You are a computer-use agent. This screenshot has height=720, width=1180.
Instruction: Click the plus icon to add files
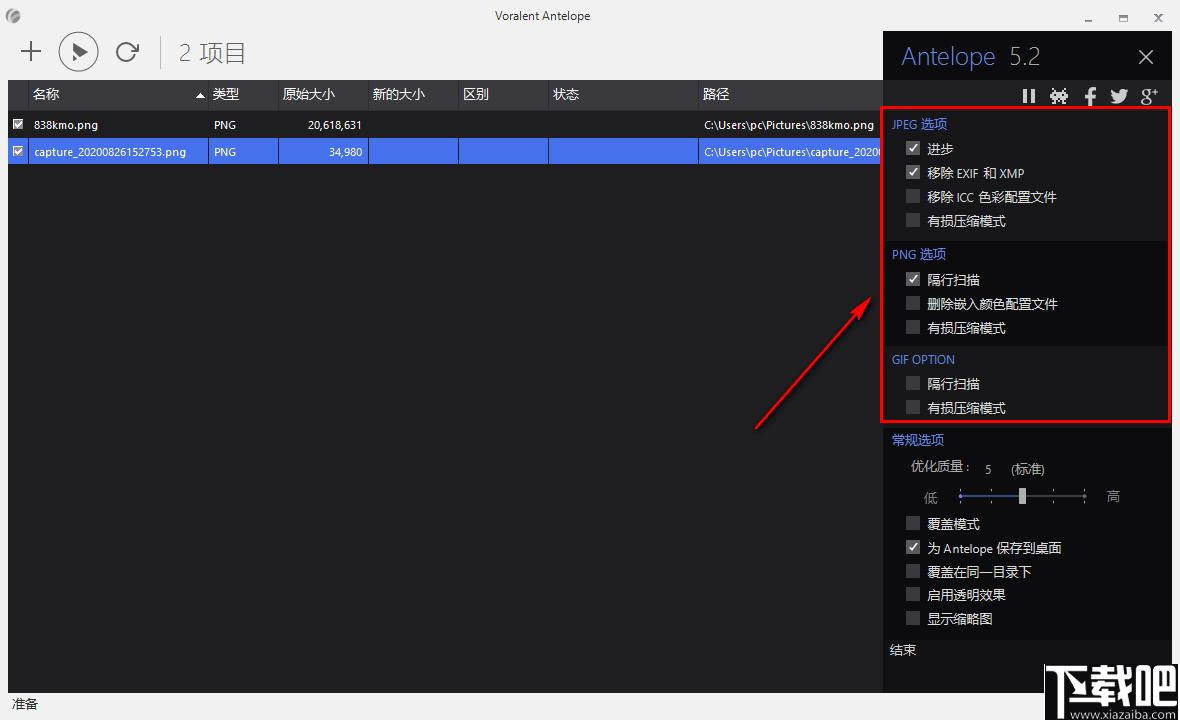click(x=31, y=51)
